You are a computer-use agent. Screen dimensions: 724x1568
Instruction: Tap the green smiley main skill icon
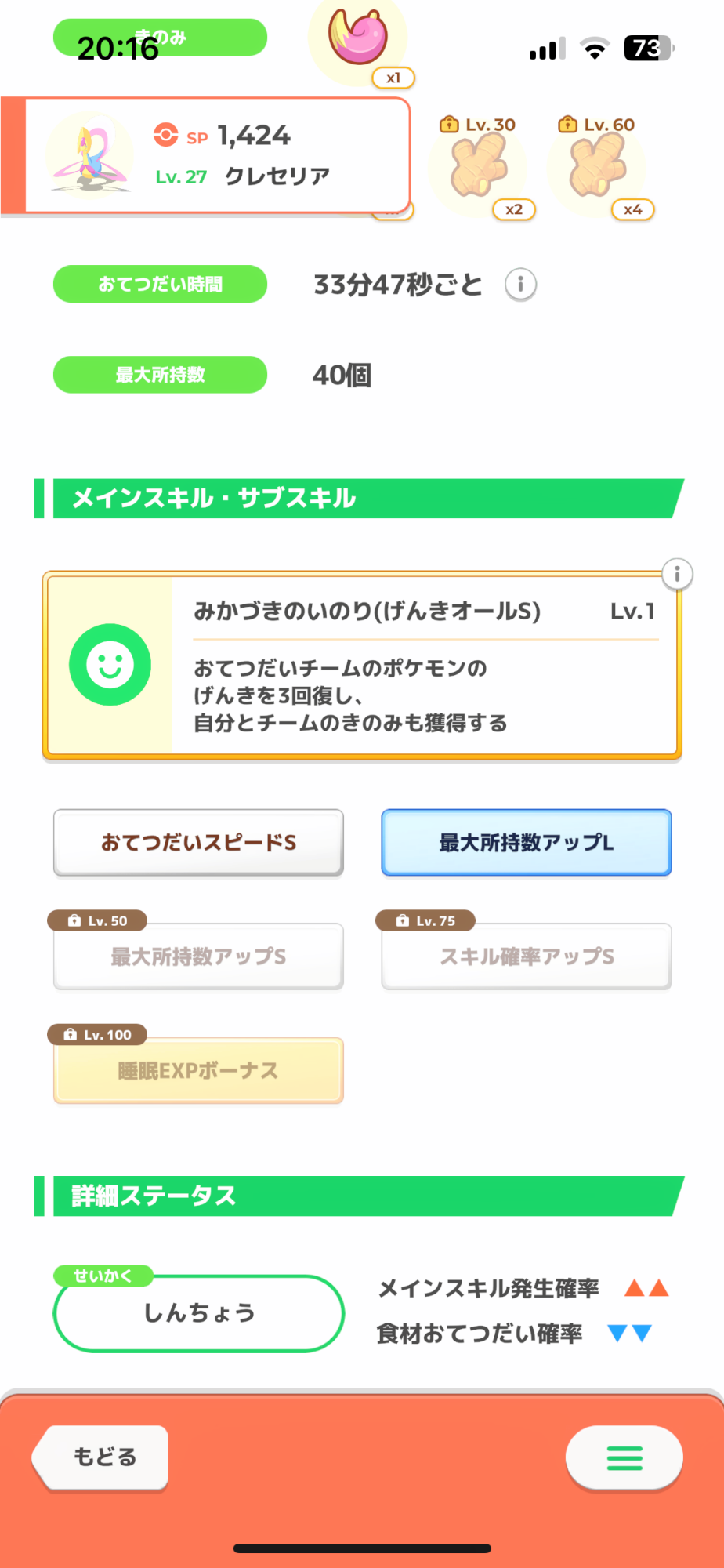coord(110,665)
